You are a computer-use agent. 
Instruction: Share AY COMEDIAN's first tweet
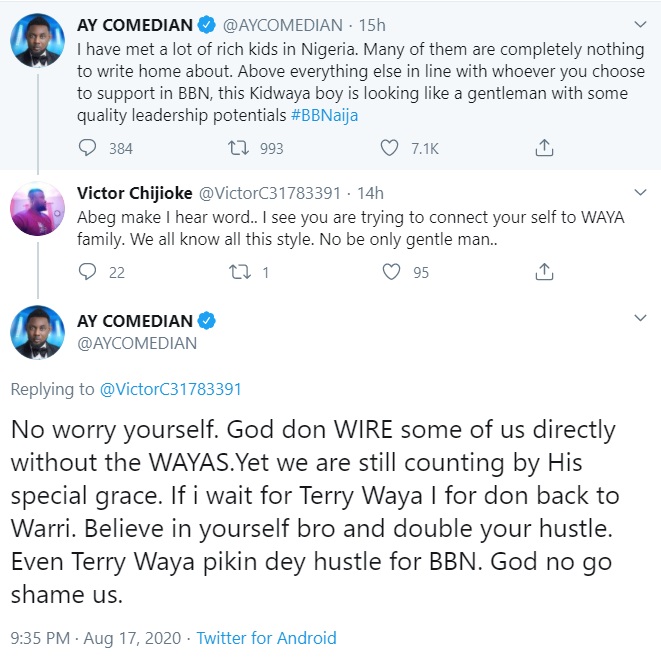coord(544,147)
